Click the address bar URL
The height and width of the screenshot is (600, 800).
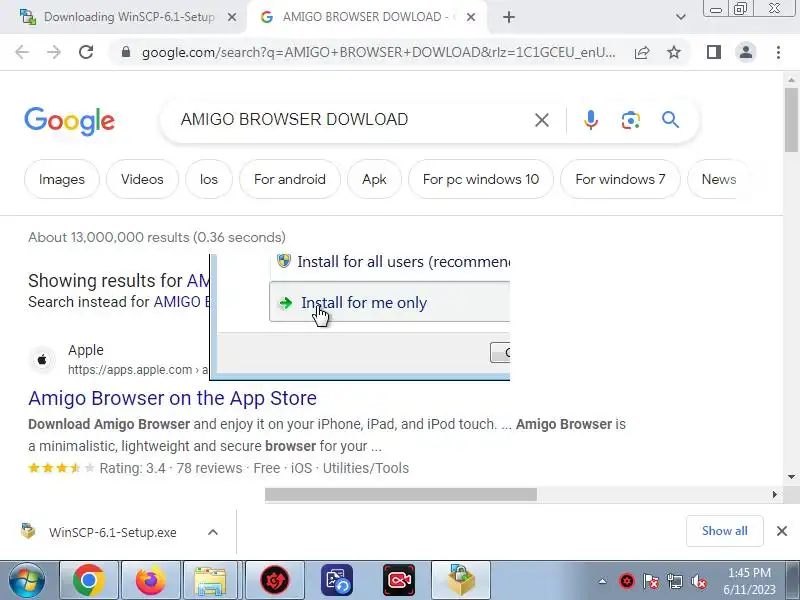(x=379, y=52)
